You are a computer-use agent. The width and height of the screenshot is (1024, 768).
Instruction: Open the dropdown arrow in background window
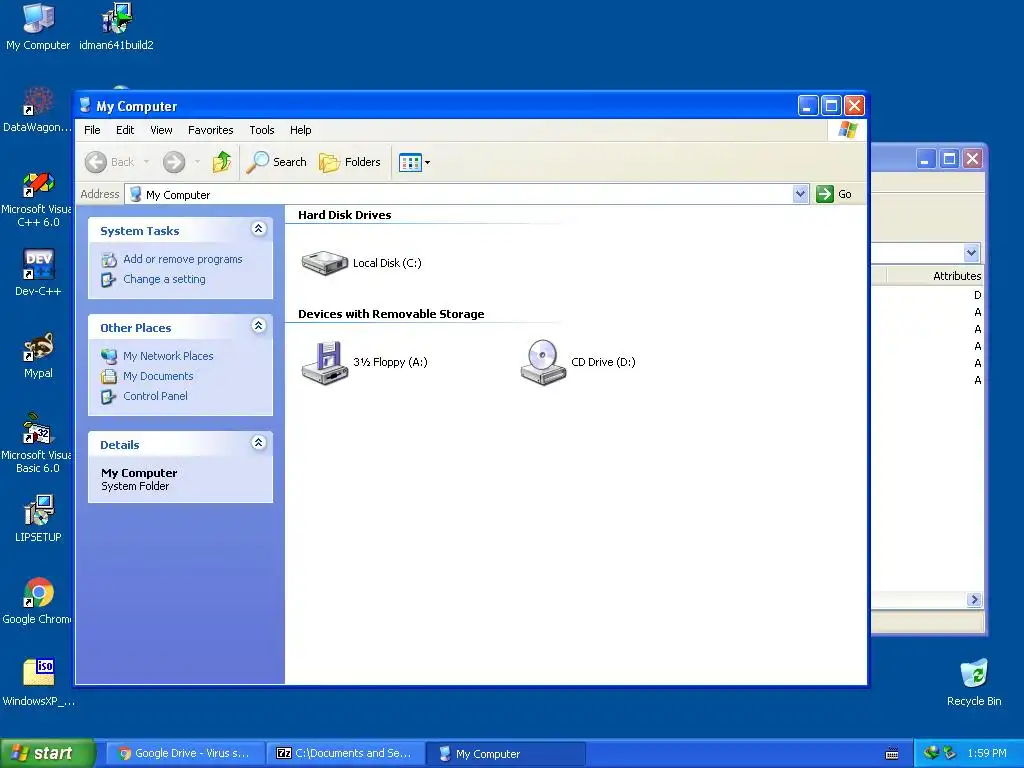click(x=971, y=253)
